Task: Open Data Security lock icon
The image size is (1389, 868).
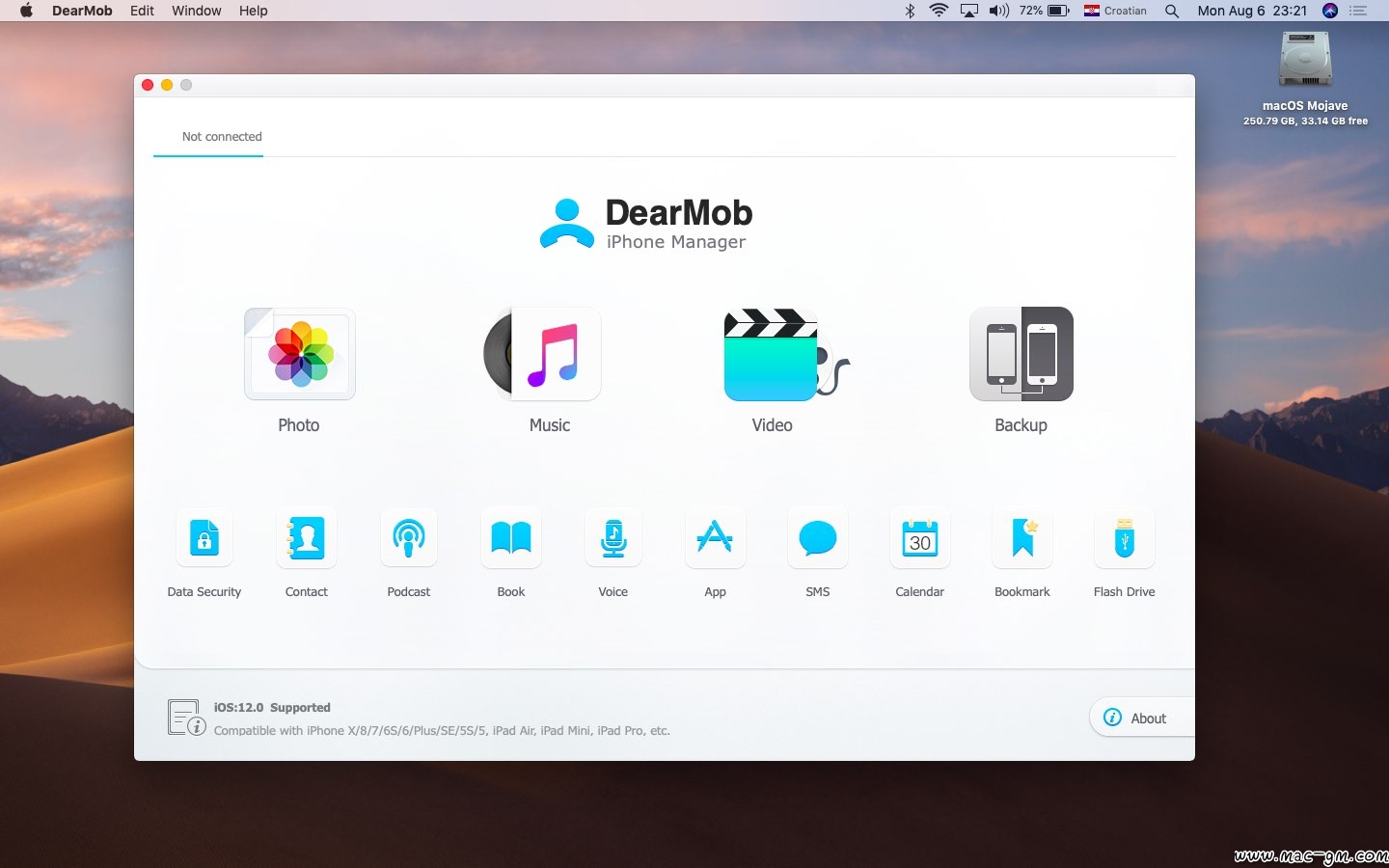Action: click(204, 538)
